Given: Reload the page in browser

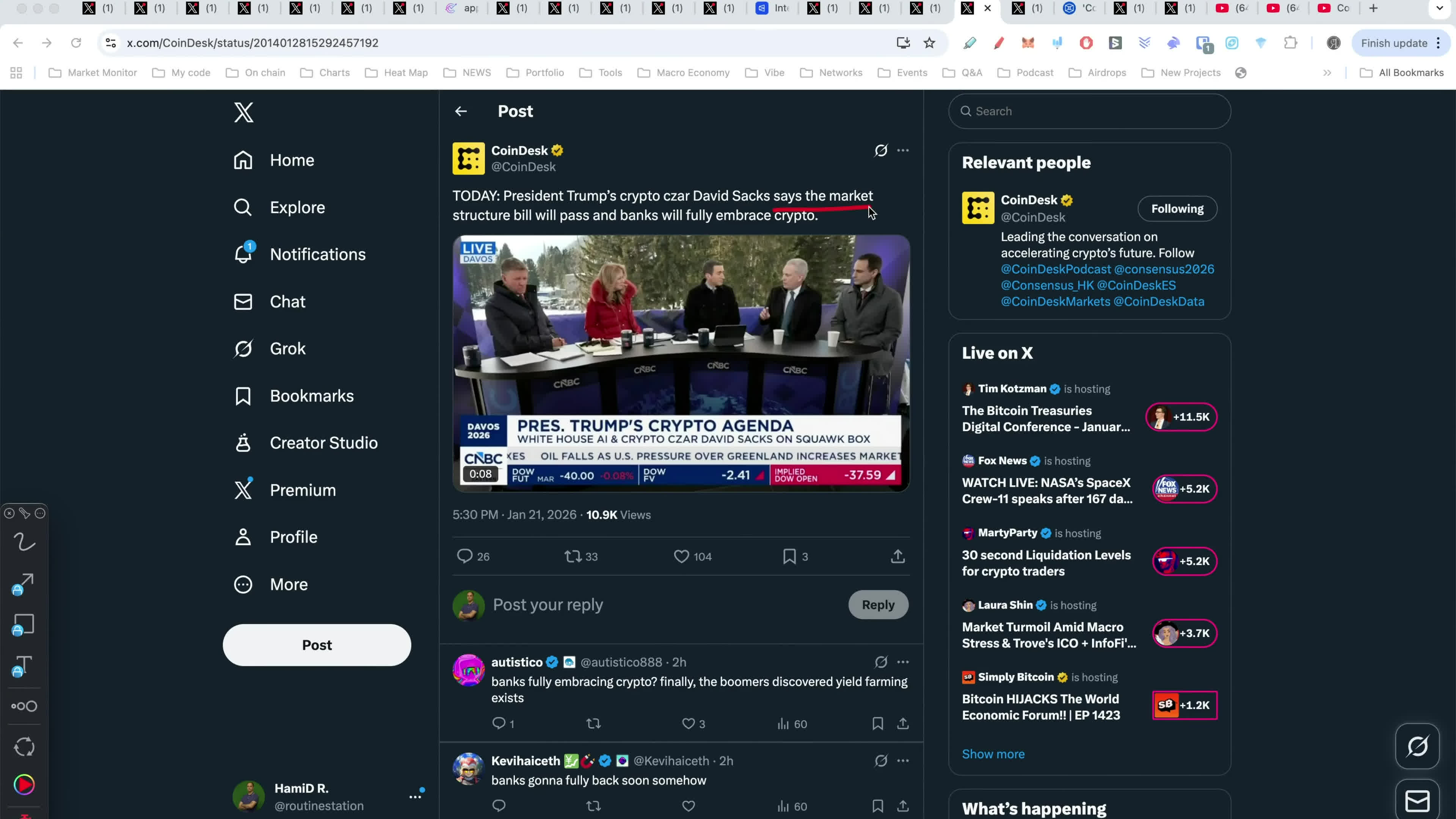Looking at the screenshot, I should [76, 43].
